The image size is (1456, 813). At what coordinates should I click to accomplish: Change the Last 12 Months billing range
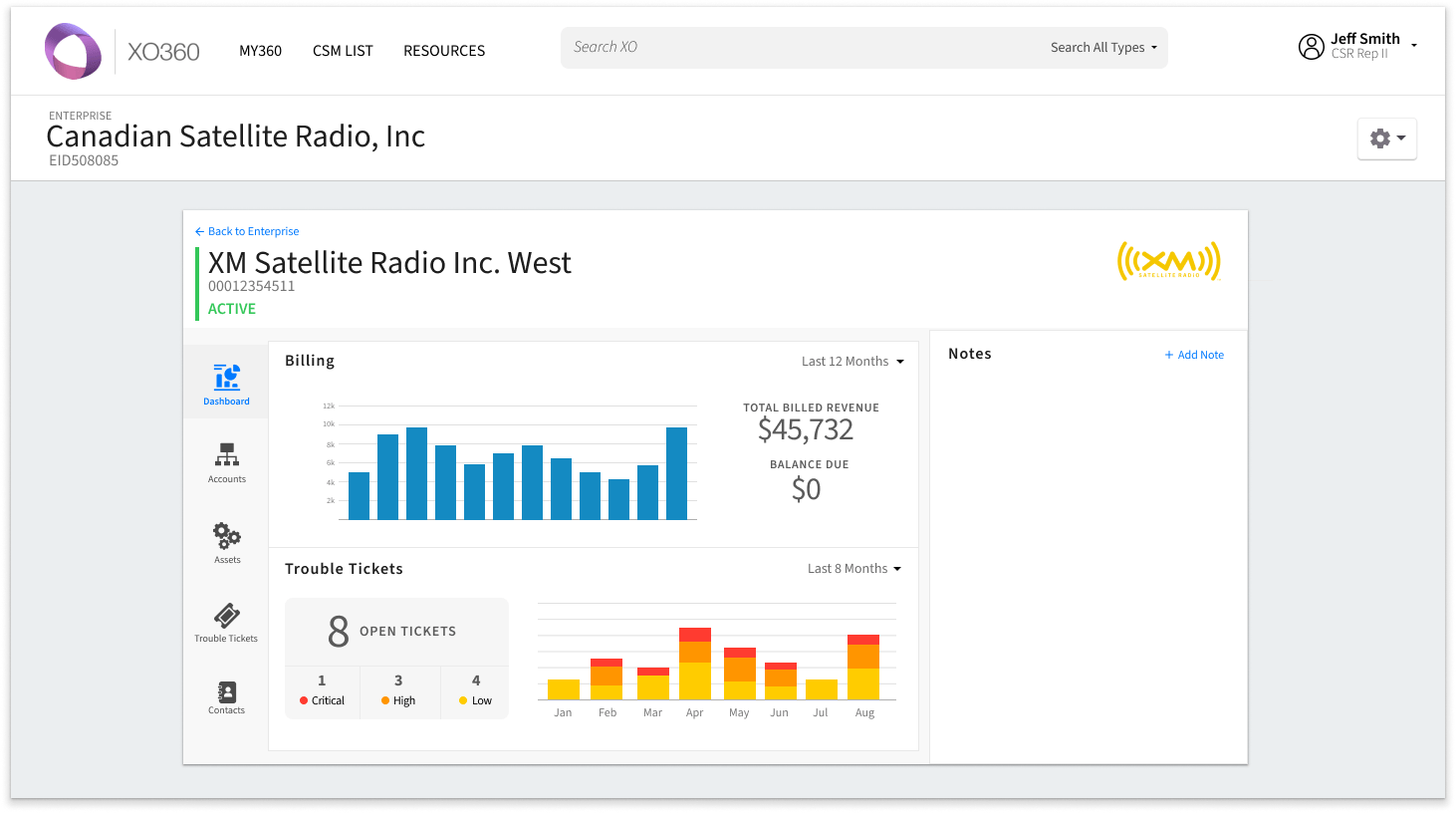853,362
